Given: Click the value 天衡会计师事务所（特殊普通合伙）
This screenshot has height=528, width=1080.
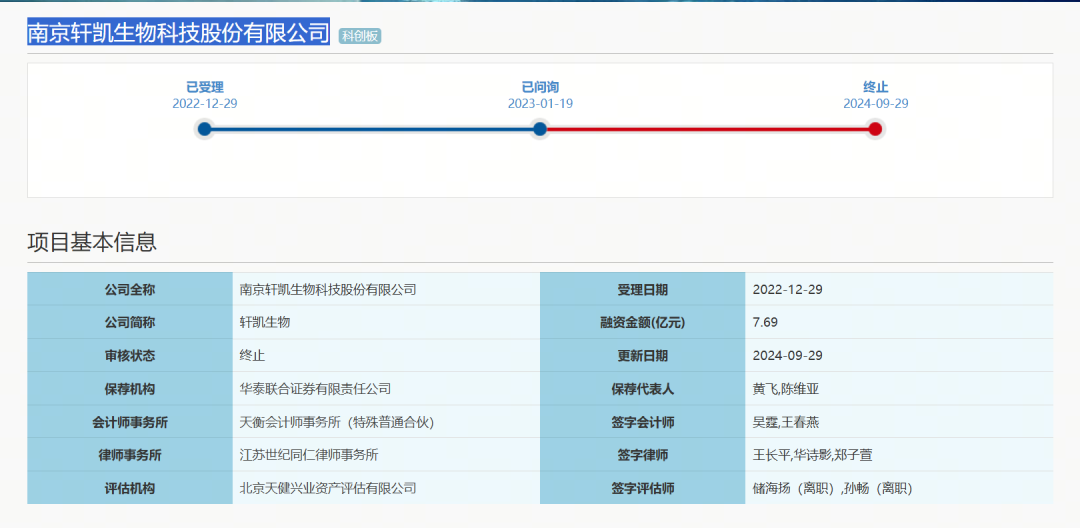Looking at the screenshot, I should click(338, 422).
